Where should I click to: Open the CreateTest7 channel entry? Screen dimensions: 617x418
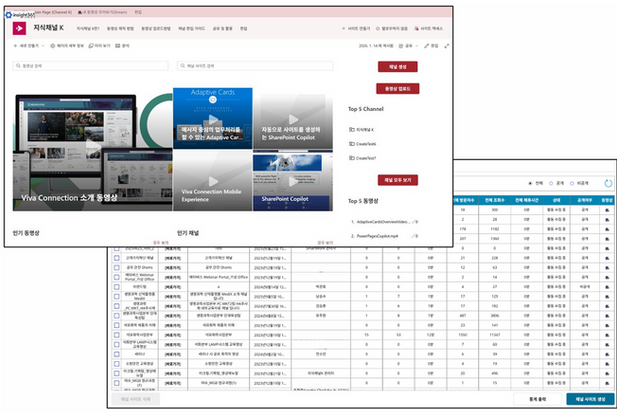362,158
